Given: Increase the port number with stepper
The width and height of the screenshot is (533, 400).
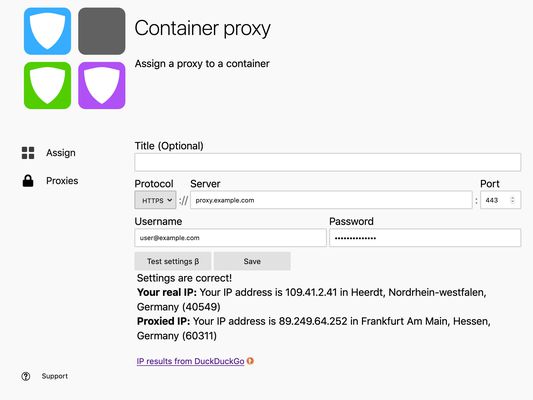Looking at the screenshot, I should point(513,198).
